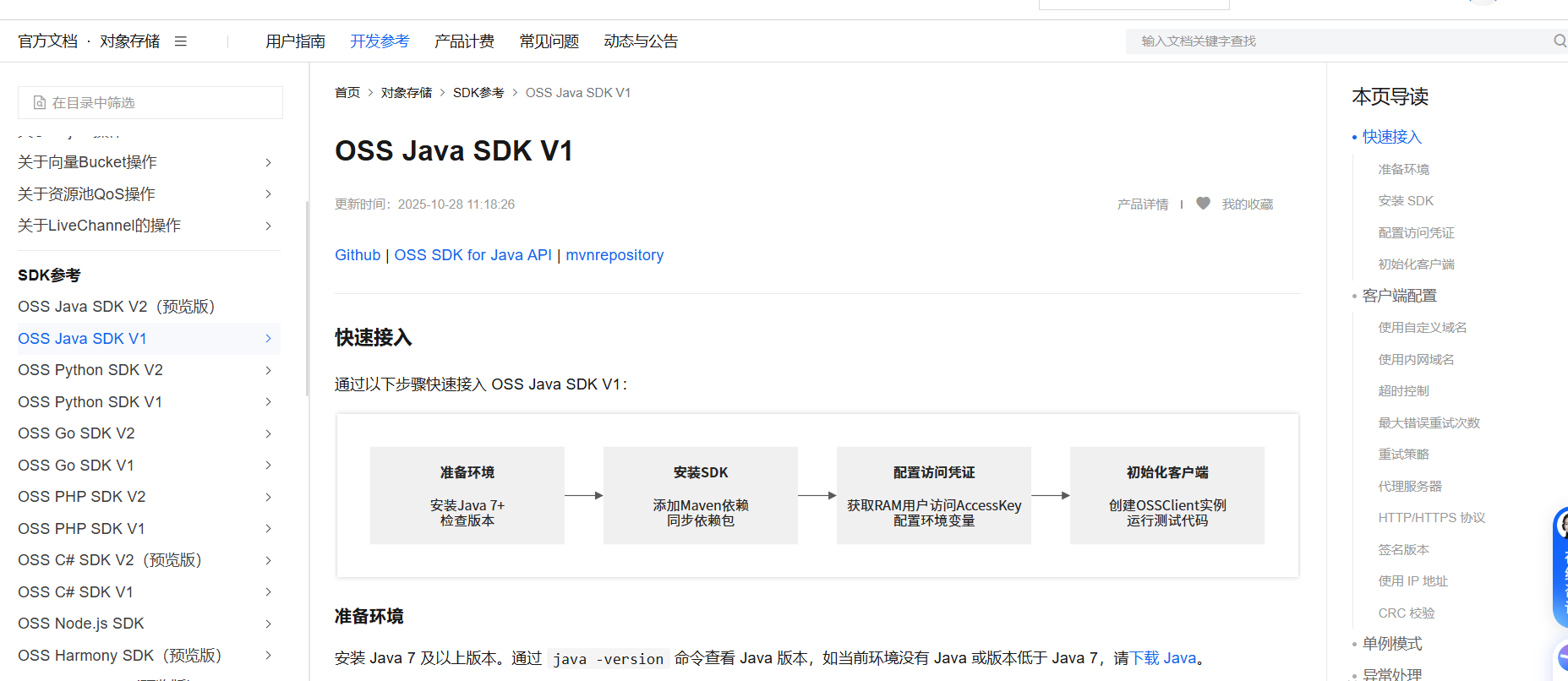Expand 关于资源池QoS操作 chevron
Image resolution: width=1568 pixels, height=681 pixels.
(x=269, y=194)
